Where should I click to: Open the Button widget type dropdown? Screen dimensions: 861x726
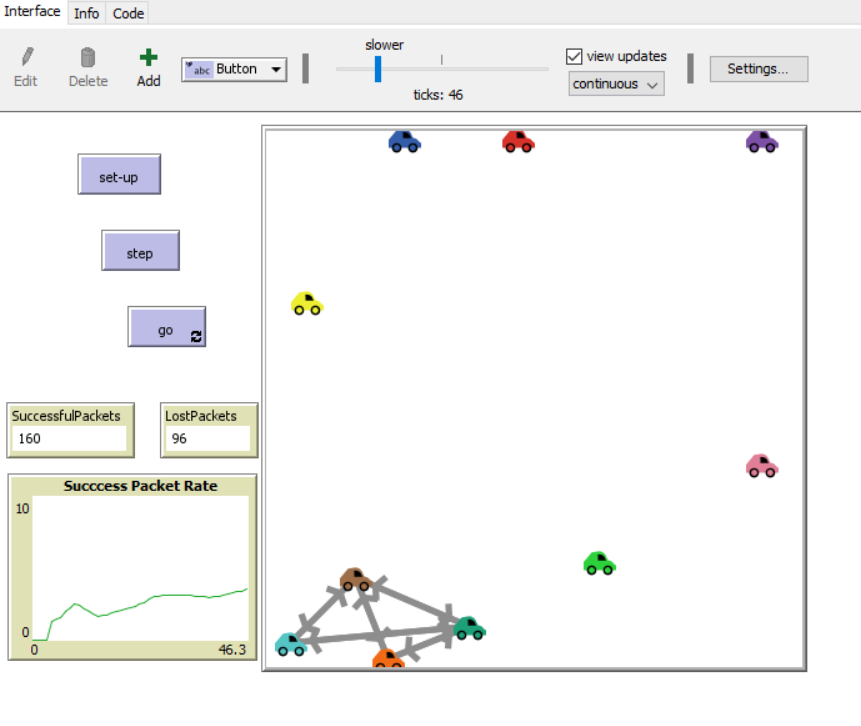point(234,69)
